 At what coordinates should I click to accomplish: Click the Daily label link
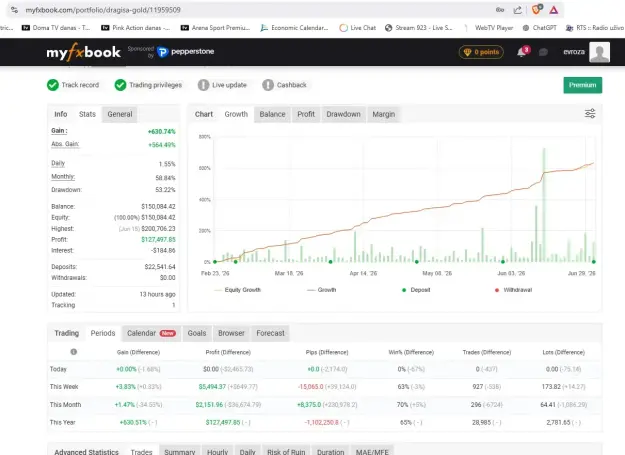pos(58,163)
